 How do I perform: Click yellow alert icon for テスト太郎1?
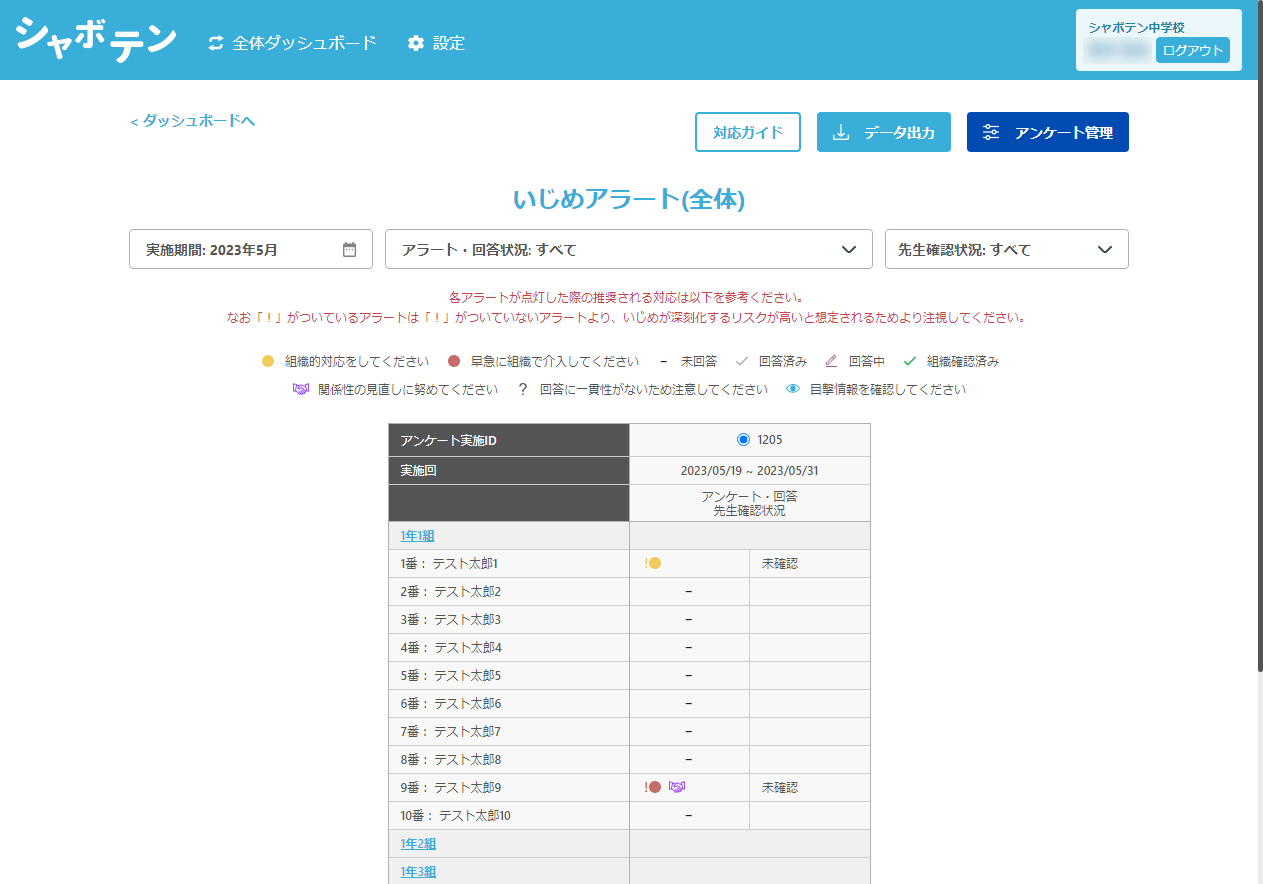[x=654, y=563]
